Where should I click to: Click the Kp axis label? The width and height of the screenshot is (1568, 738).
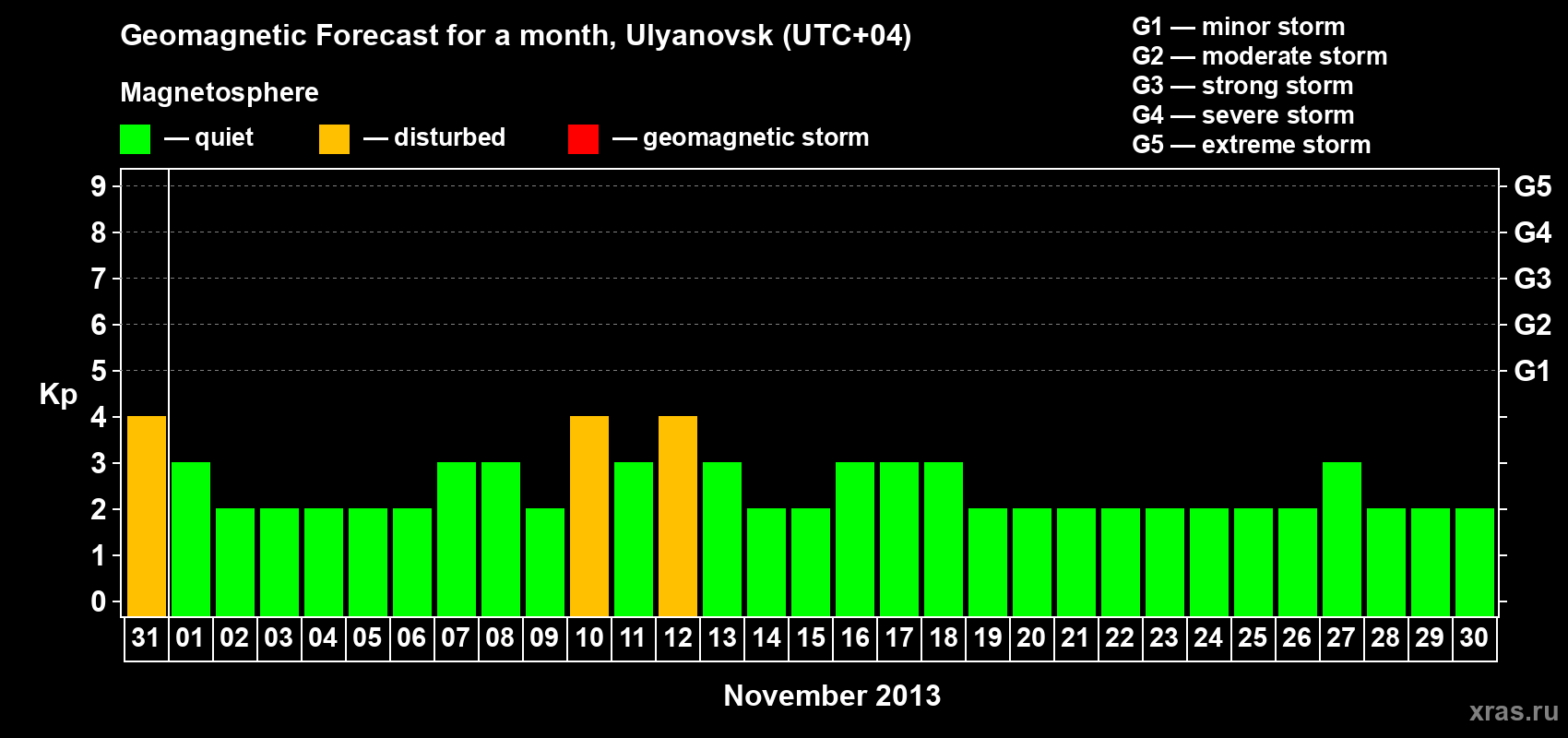click(x=58, y=395)
